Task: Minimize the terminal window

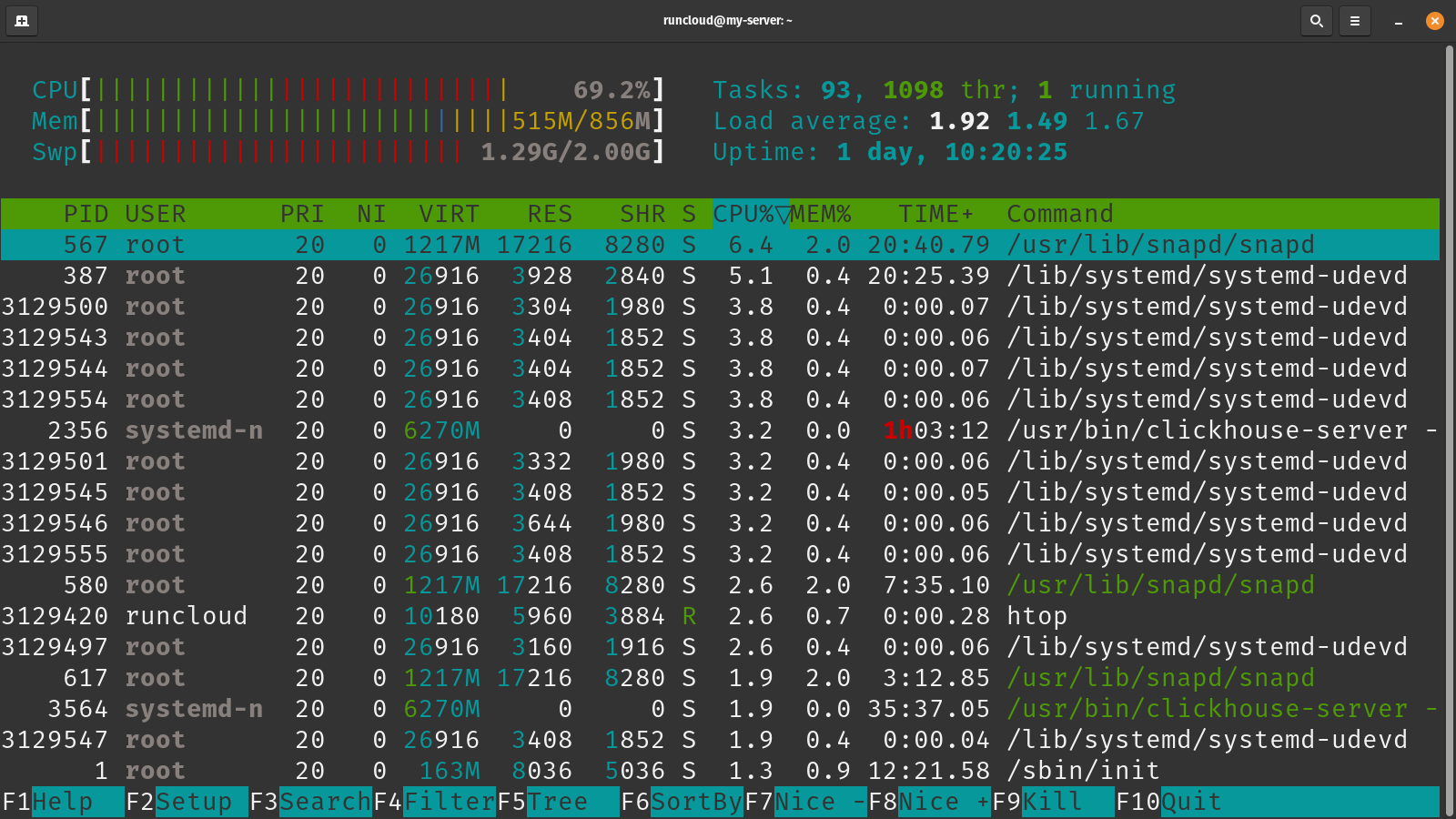Action: tap(1398, 20)
